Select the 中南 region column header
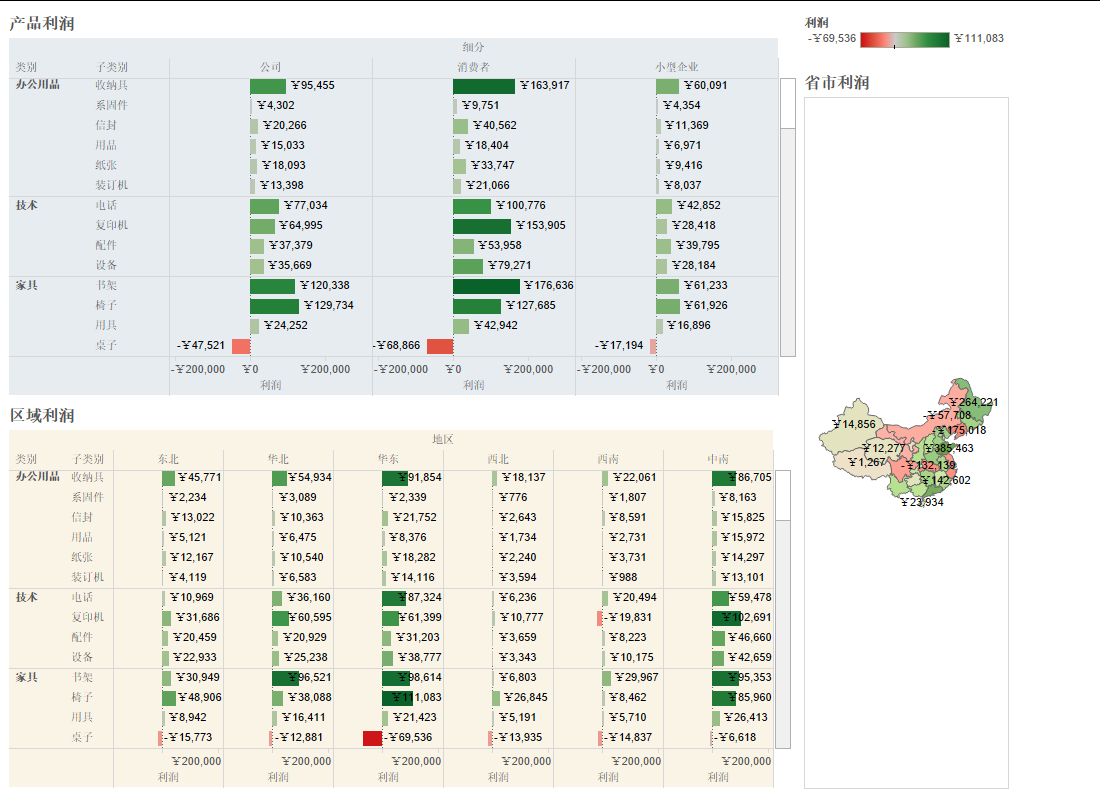Screen dimensions: 1100x800 (x=718, y=459)
